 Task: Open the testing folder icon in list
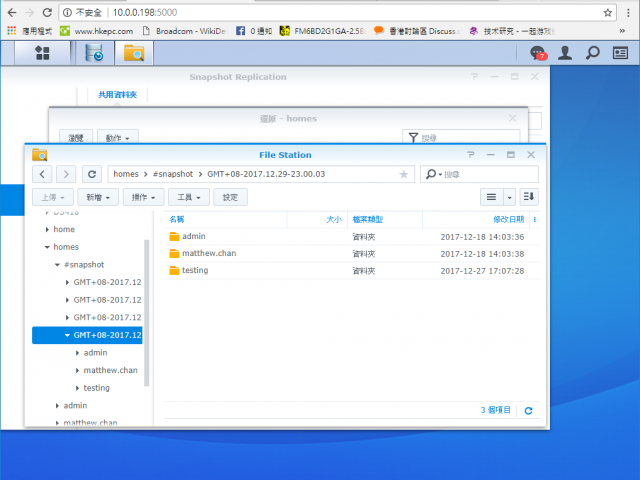pyautogui.click(x=174, y=270)
